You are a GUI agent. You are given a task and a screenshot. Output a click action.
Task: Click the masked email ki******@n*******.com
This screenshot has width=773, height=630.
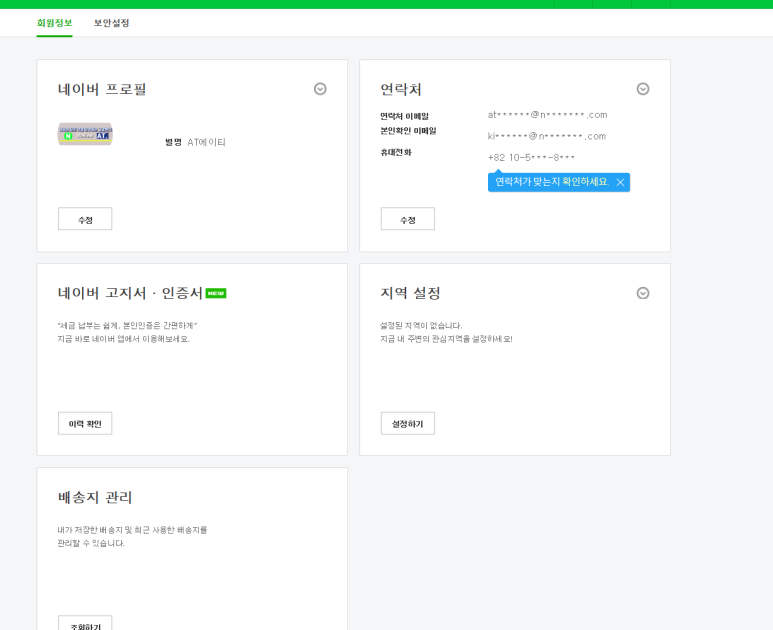[547, 136]
